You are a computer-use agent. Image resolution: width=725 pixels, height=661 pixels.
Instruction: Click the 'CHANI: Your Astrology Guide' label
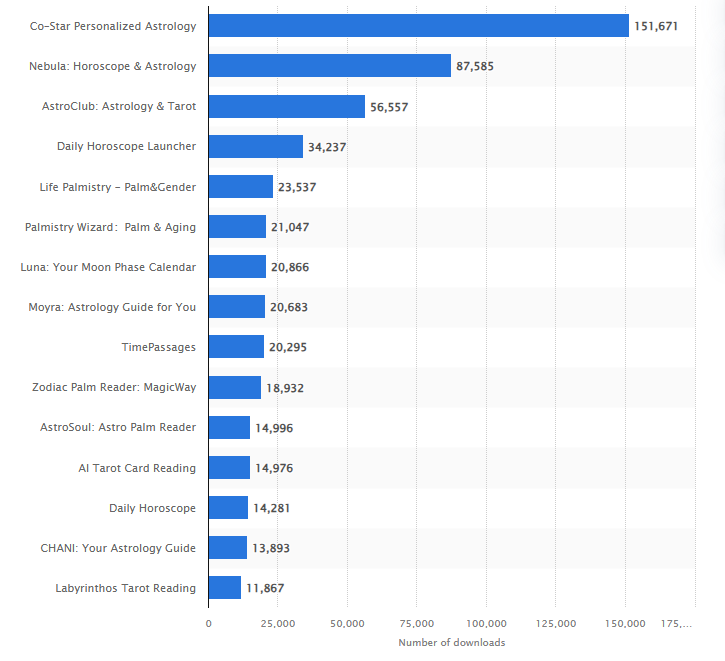[118, 548]
